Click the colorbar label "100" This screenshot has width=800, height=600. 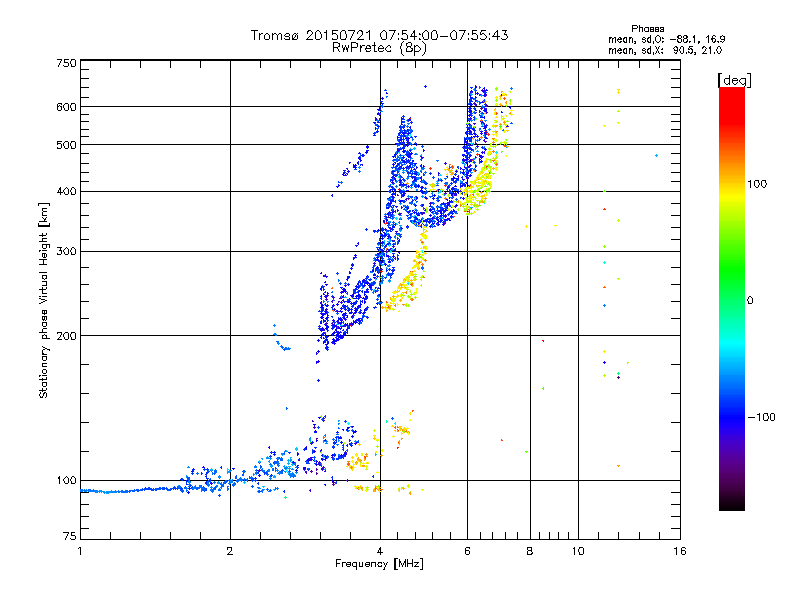click(757, 184)
